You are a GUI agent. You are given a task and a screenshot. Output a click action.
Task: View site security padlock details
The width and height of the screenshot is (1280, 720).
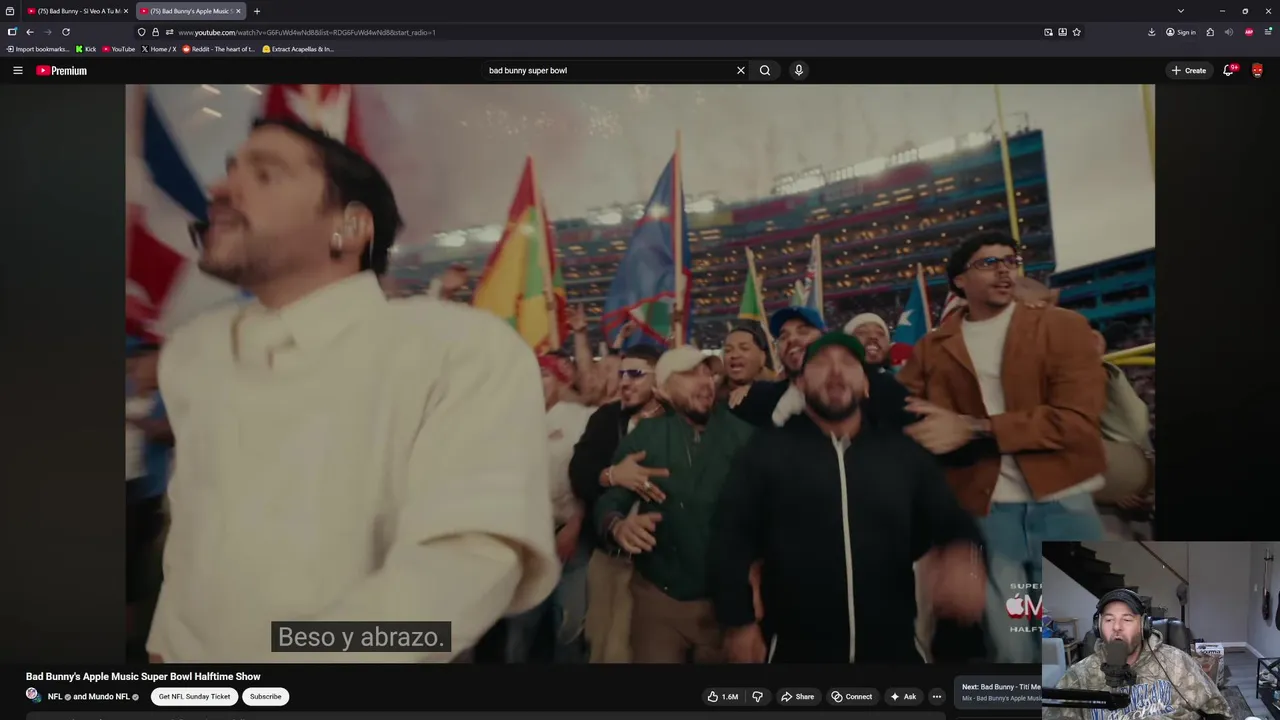tap(155, 32)
